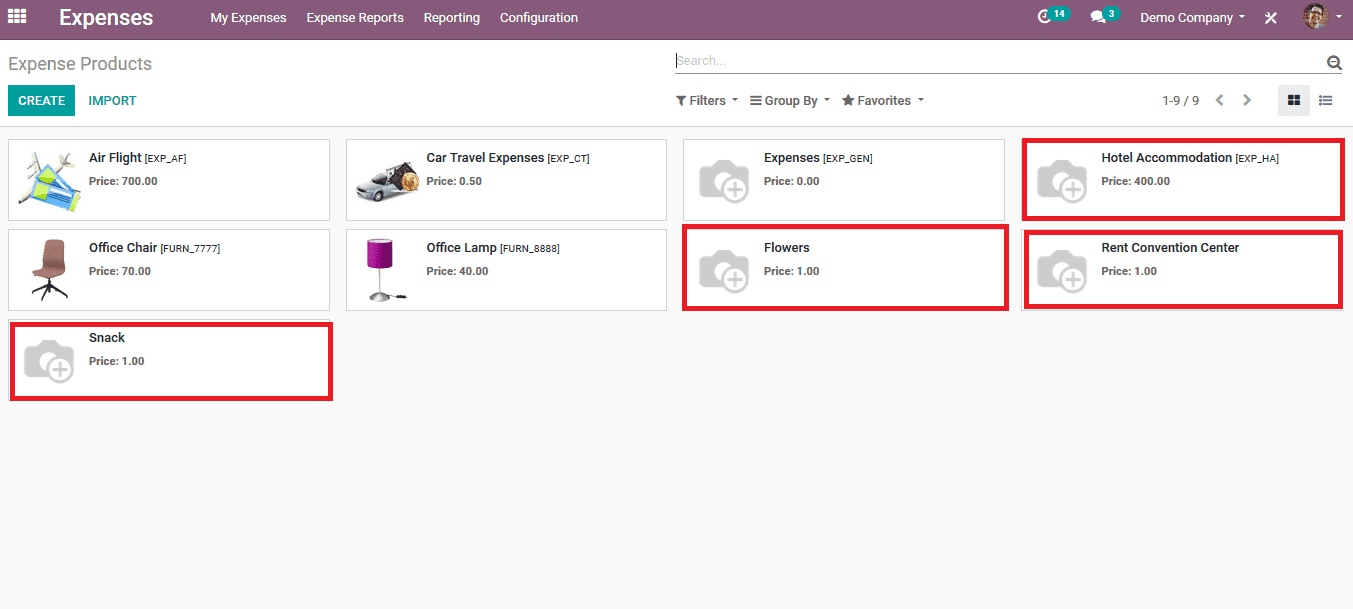Click the Expense Products breadcrumb title

click(x=80, y=64)
